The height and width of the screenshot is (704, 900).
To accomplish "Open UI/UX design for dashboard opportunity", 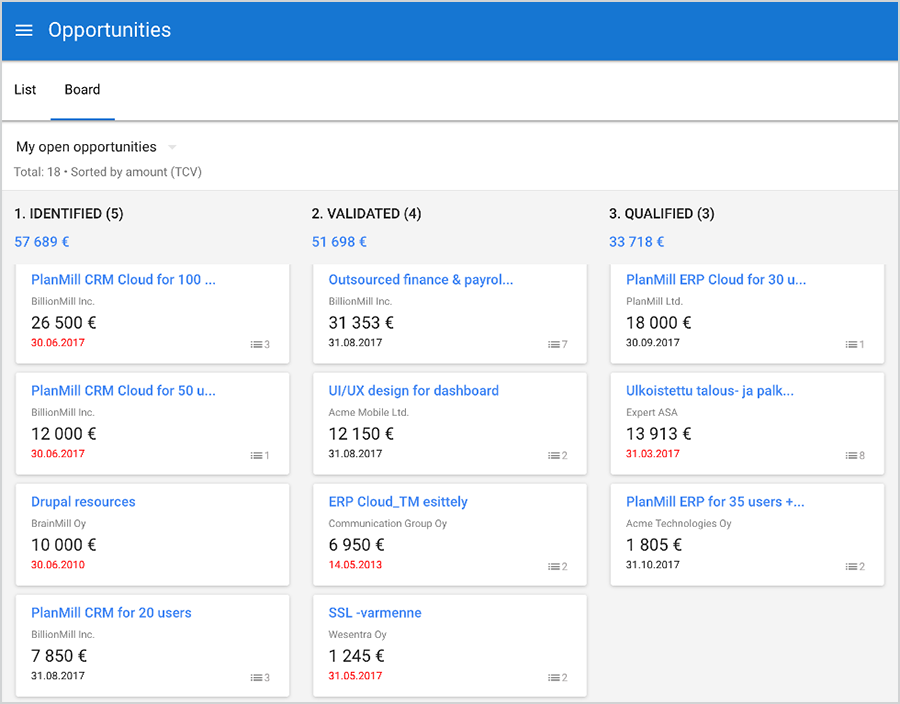I will (x=413, y=391).
